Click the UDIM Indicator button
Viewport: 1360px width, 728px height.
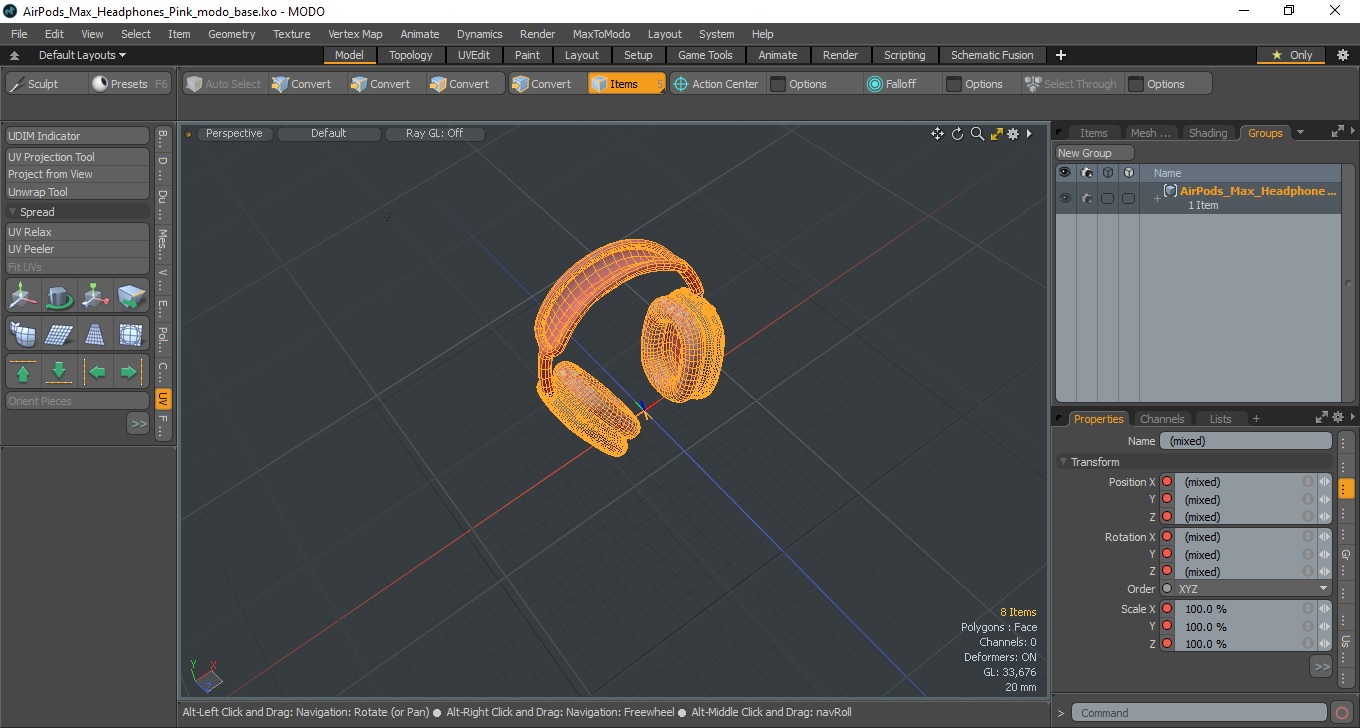click(x=78, y=136)
